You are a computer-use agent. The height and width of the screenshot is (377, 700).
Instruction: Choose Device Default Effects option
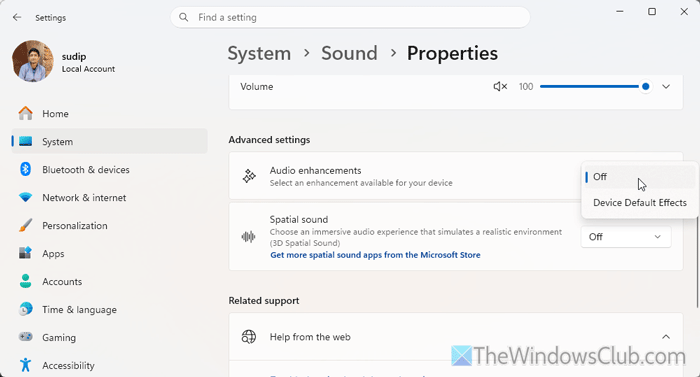(x=639, y=203)
